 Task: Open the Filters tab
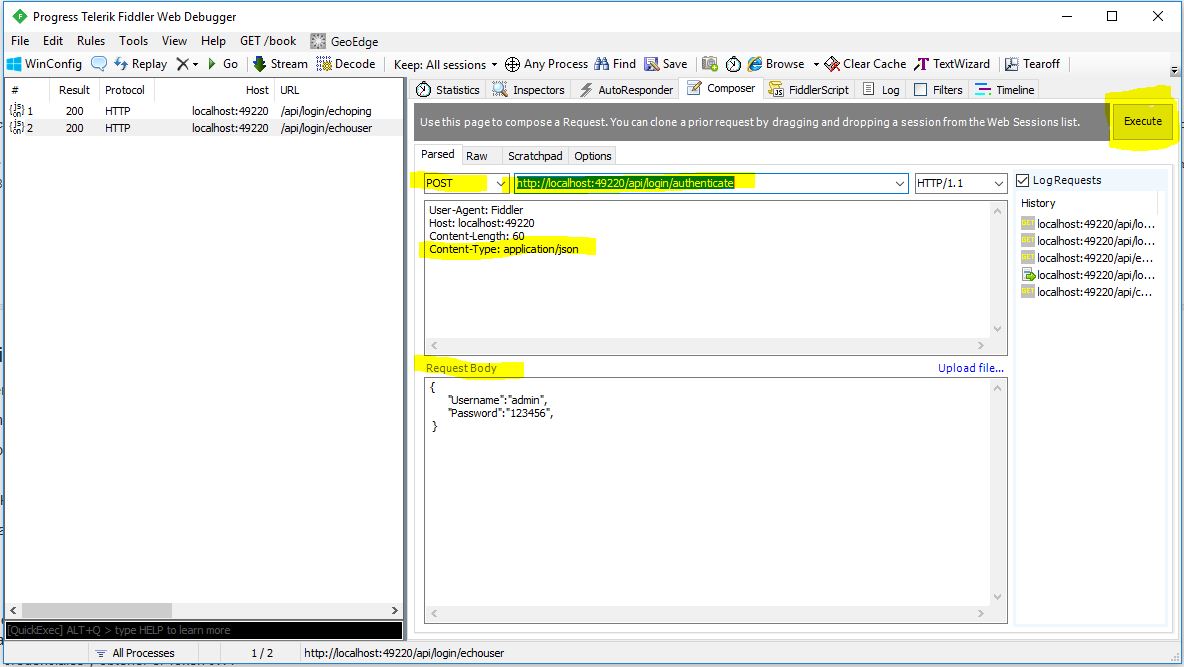pos(938,90)
